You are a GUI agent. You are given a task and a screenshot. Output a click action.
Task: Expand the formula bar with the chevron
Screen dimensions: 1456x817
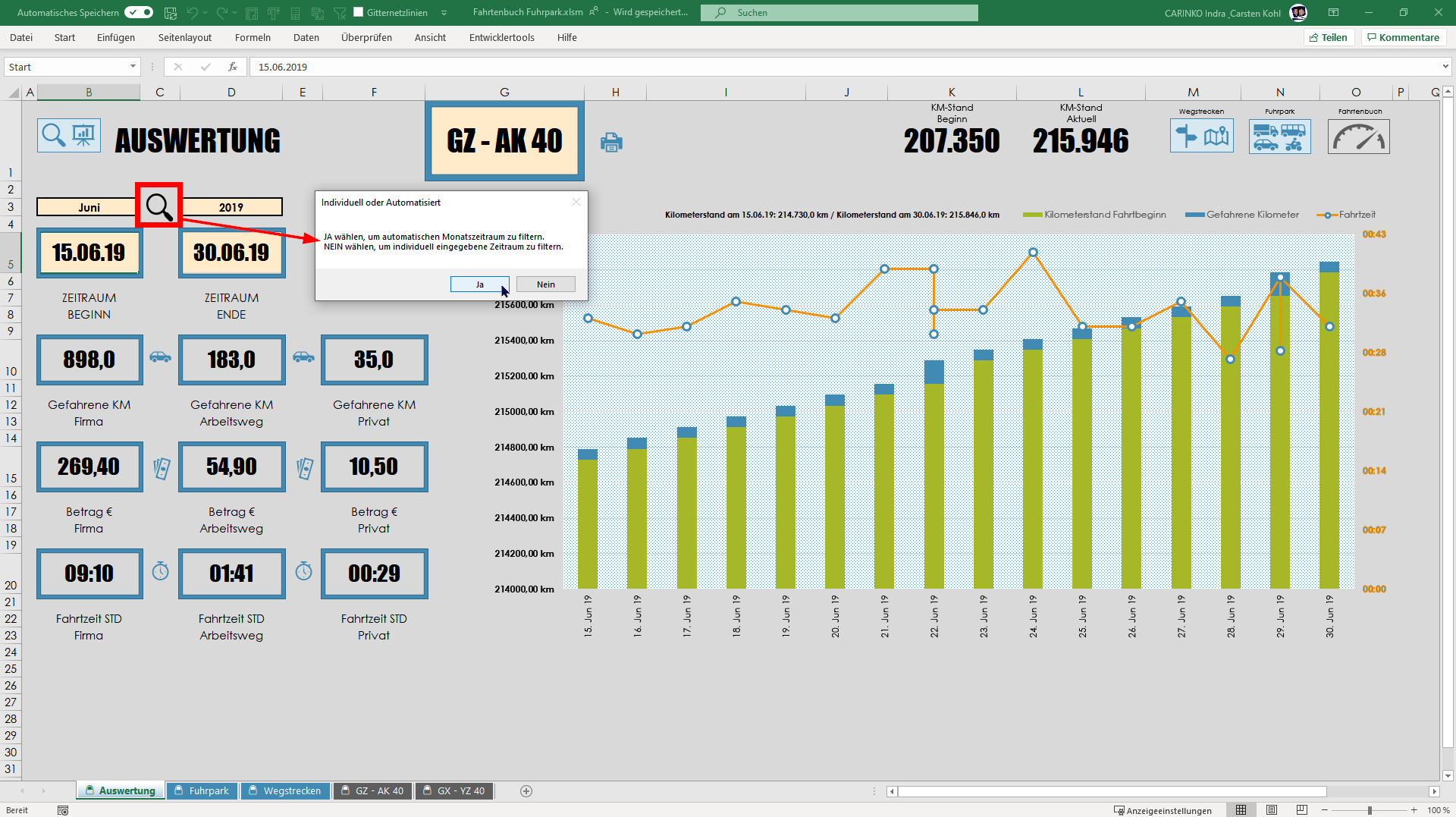pyautogui.click(x=1445, y=67)
